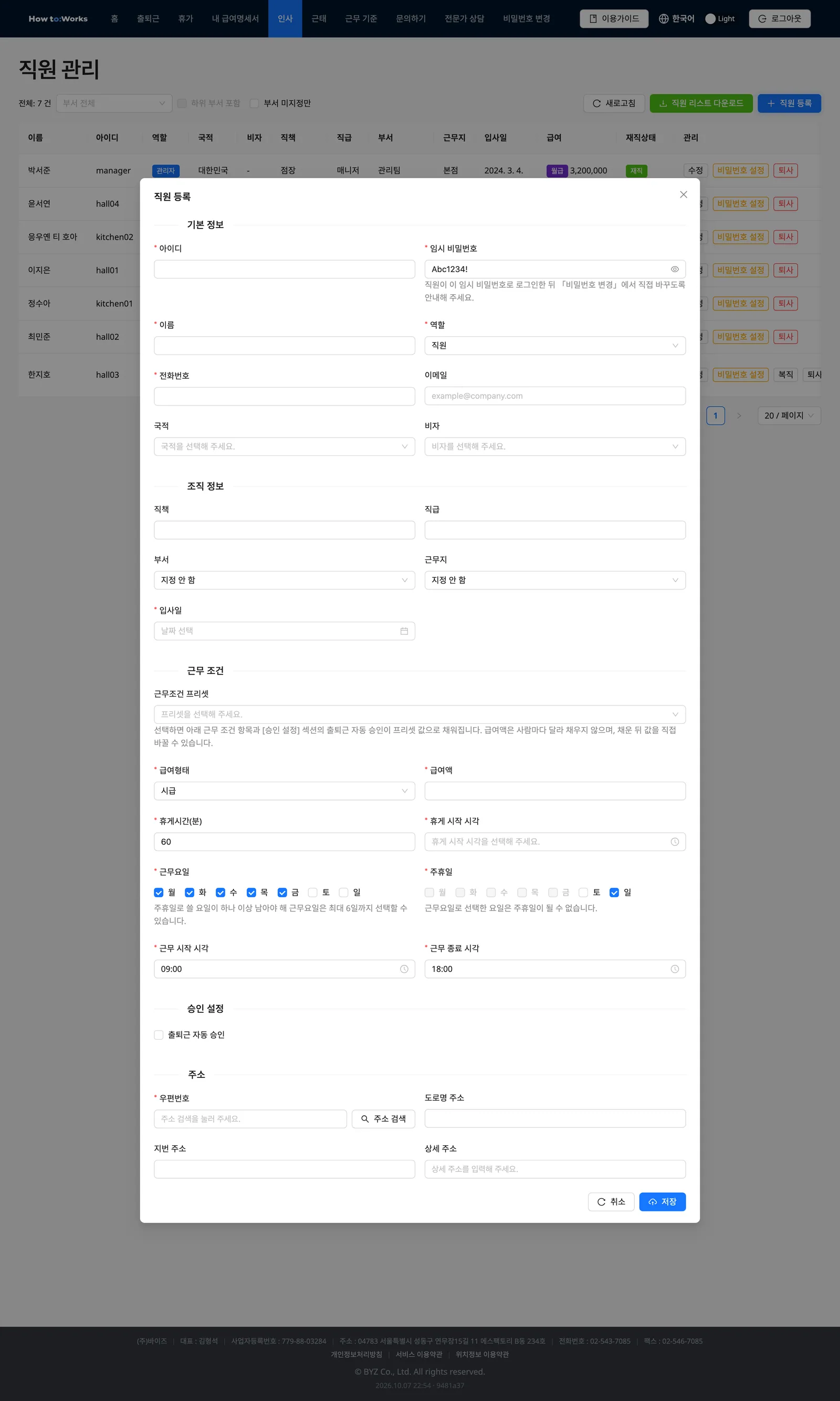
Task: Check the 일 근무요일 checkbox
Action: 343,893
